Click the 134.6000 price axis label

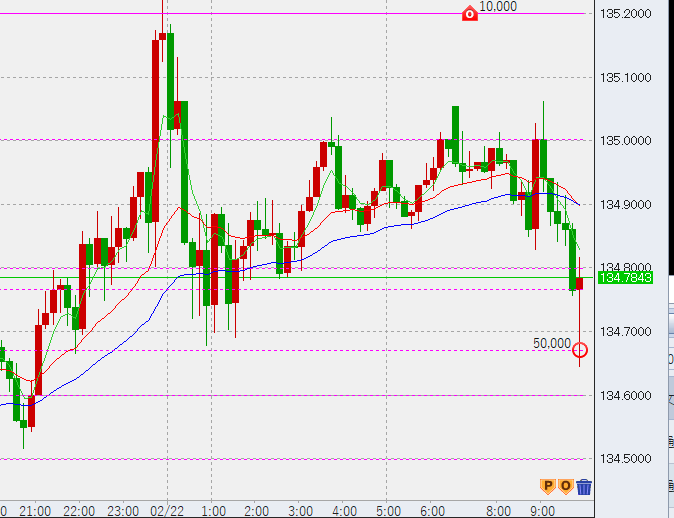click(x=625, y=395)
